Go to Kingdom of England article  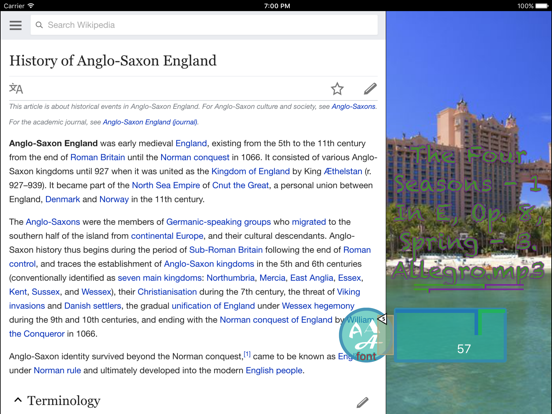click(x=250, y=171)
